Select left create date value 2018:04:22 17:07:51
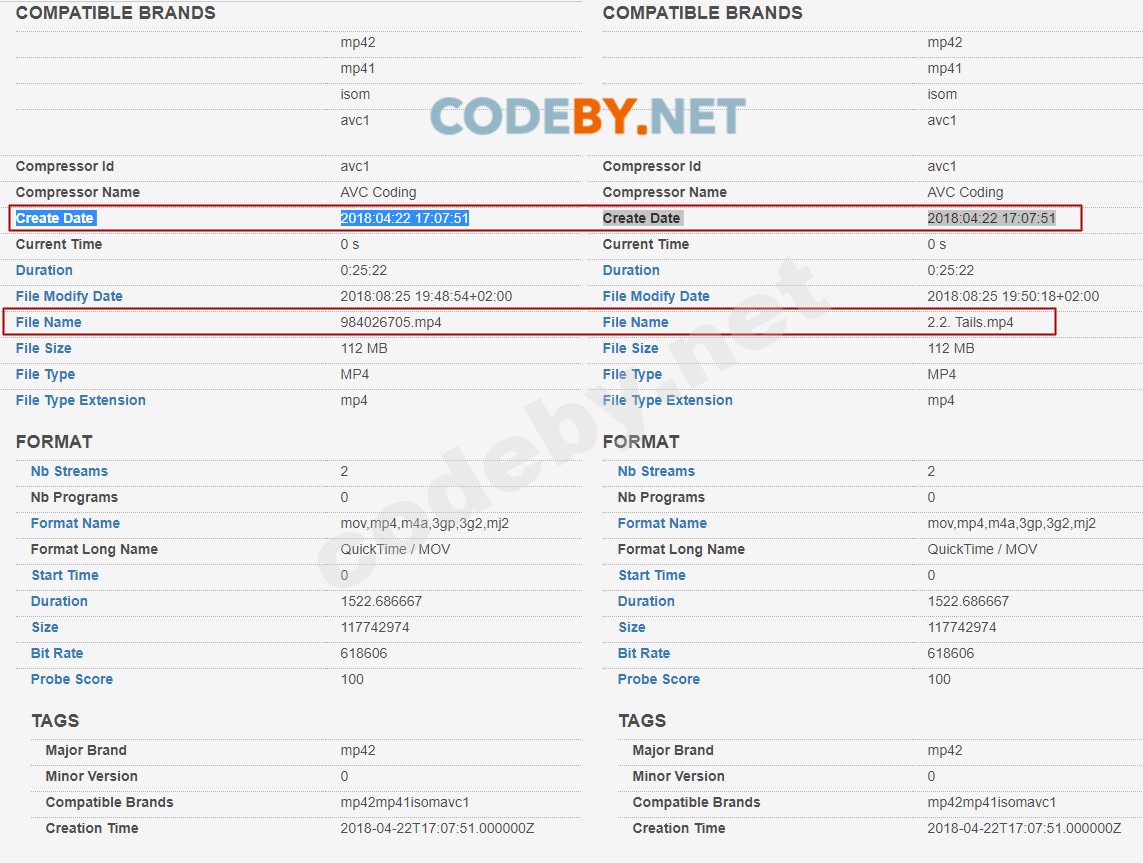 (x=405, y=218)
